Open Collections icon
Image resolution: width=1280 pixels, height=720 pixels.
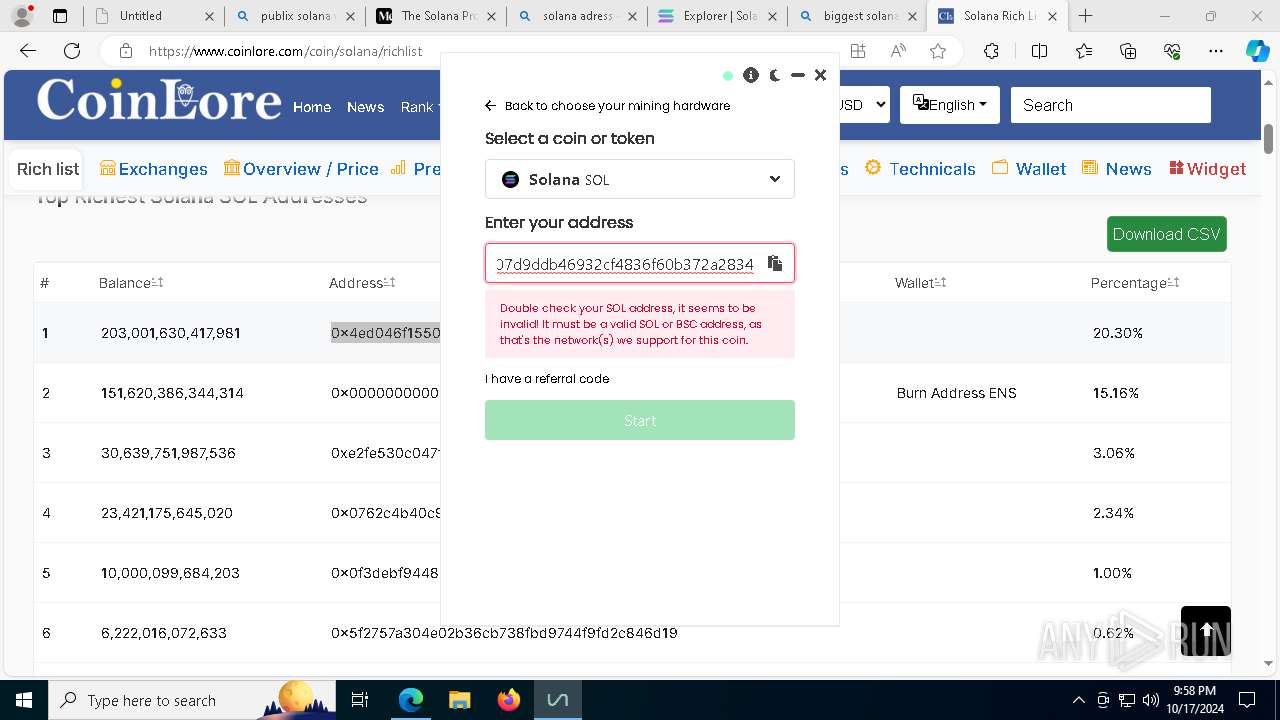click(1128, 51)
